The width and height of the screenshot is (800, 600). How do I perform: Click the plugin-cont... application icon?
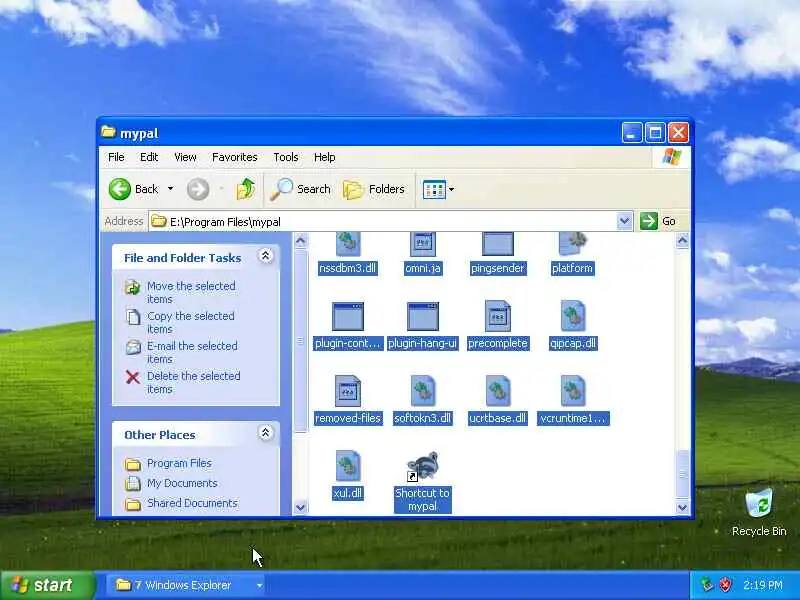click(348, 317)
